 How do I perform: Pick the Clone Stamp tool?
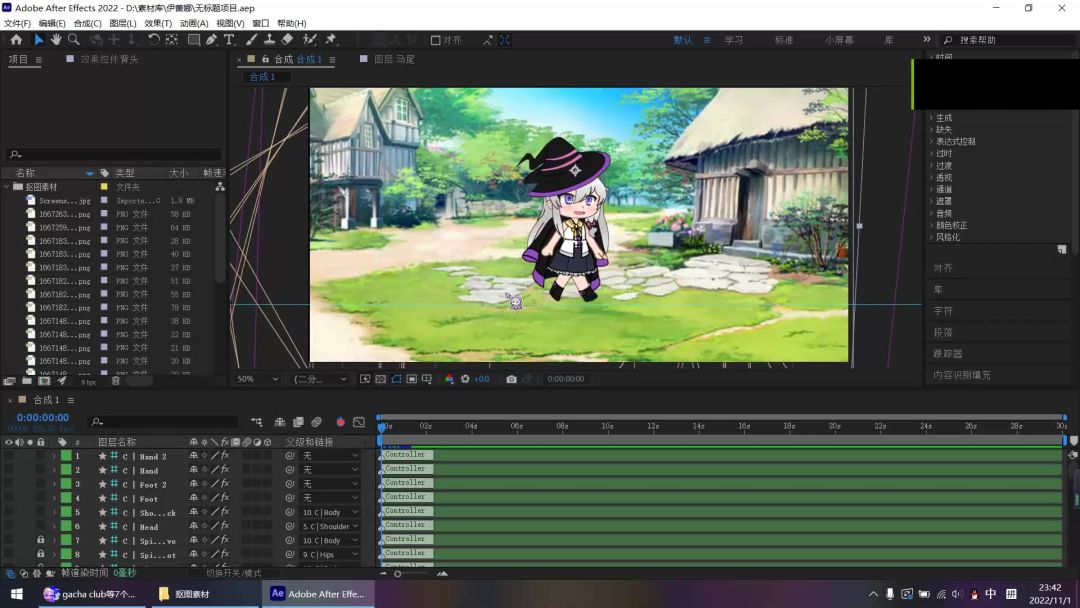click(x=269, y=40)
